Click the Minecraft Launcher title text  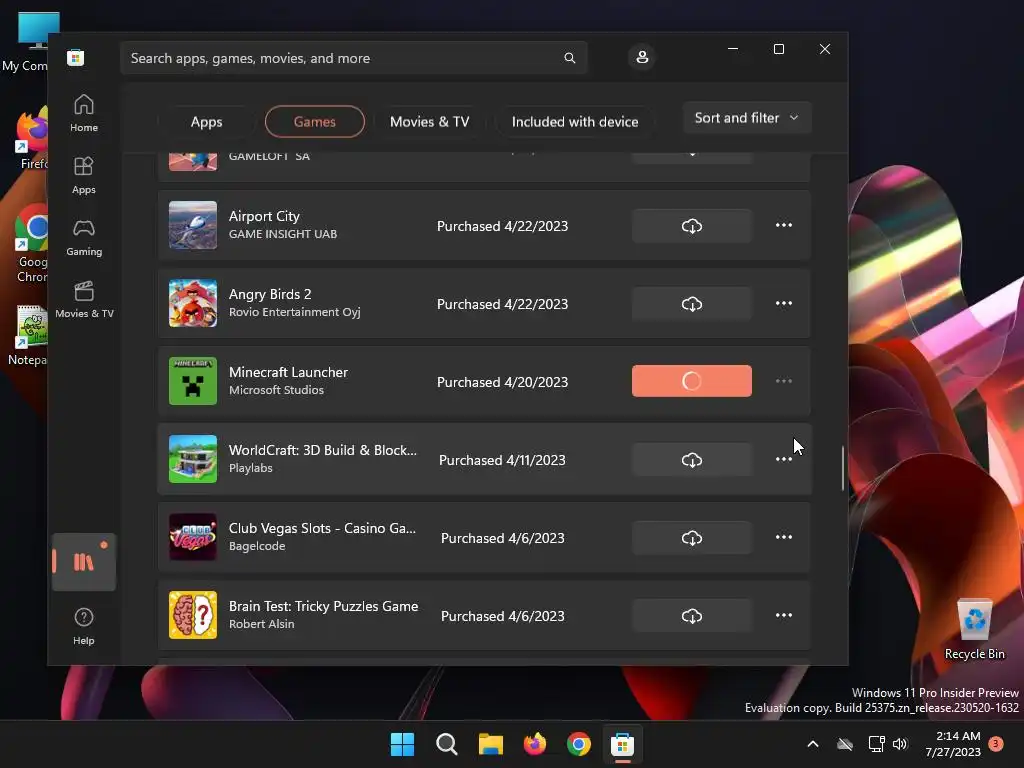[288, 372]
